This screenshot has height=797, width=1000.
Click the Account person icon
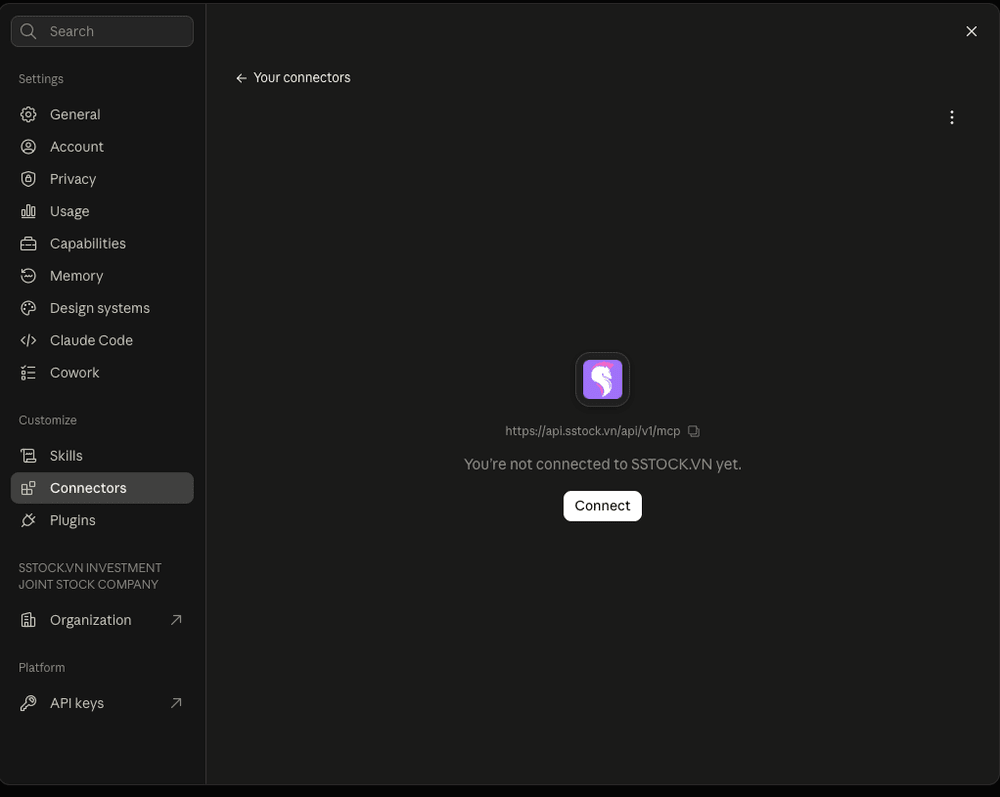point(28,147)
